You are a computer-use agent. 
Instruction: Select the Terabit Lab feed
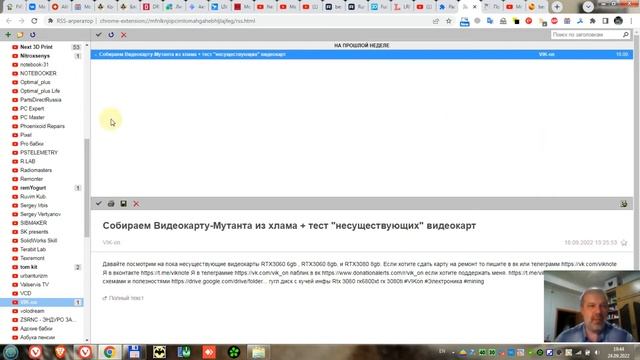(x=33, y=249)
